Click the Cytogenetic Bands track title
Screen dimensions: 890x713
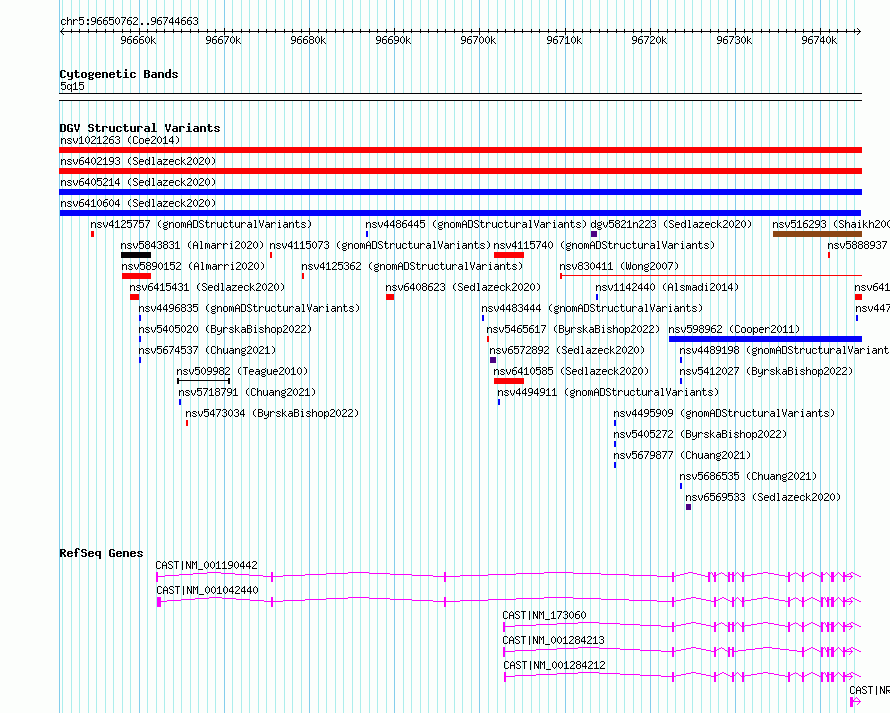[x=119, y=74]
